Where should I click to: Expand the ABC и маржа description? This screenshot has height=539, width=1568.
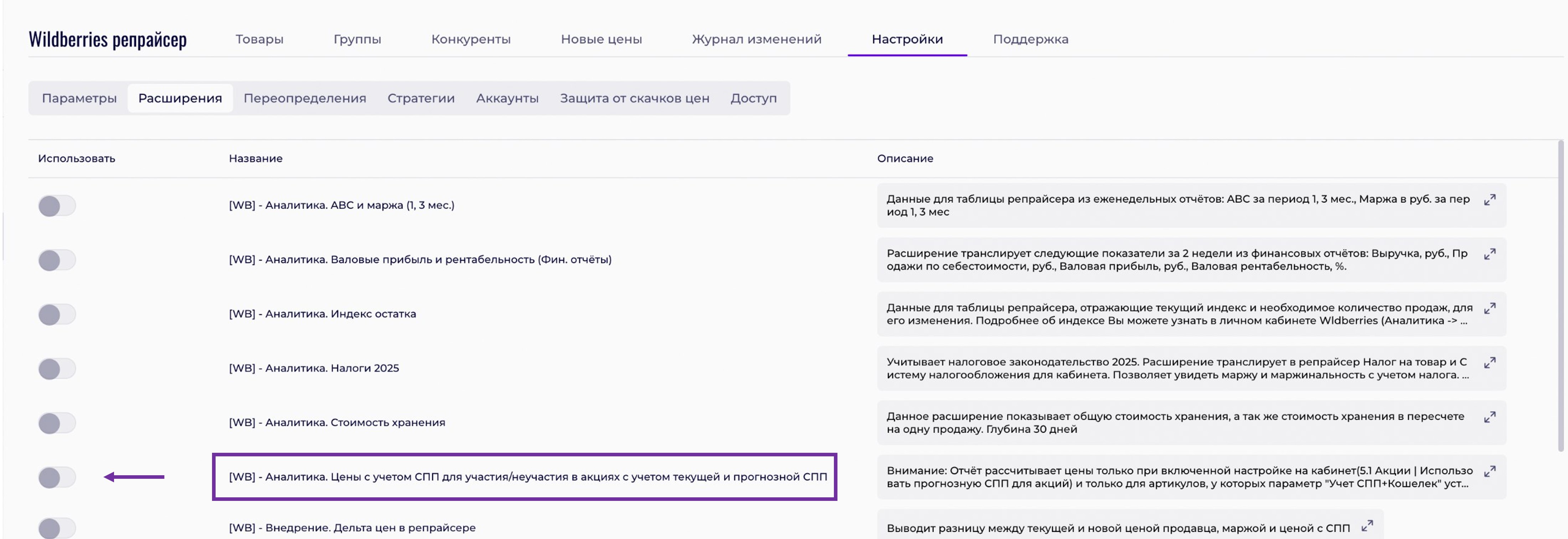pos(1489,200)
